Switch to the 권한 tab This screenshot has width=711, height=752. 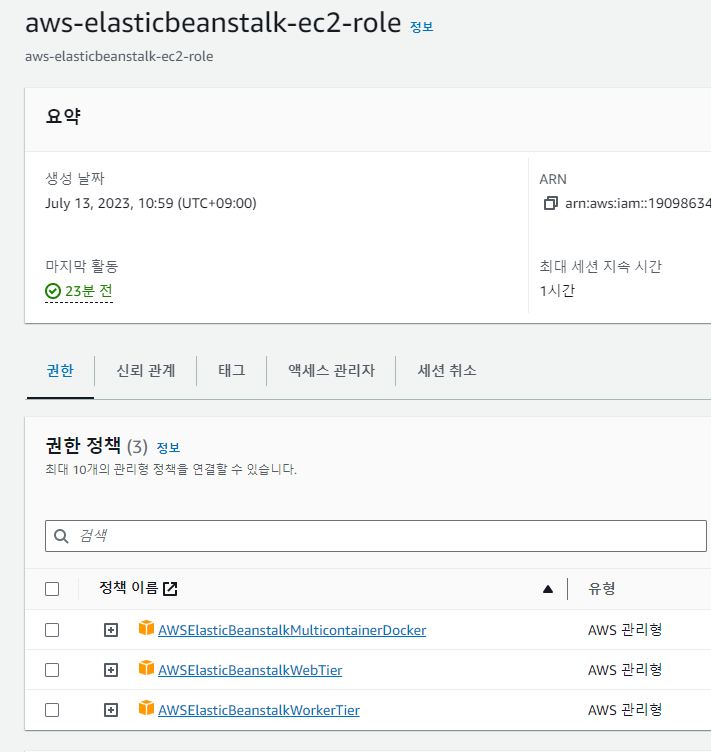tap(60, 370)
